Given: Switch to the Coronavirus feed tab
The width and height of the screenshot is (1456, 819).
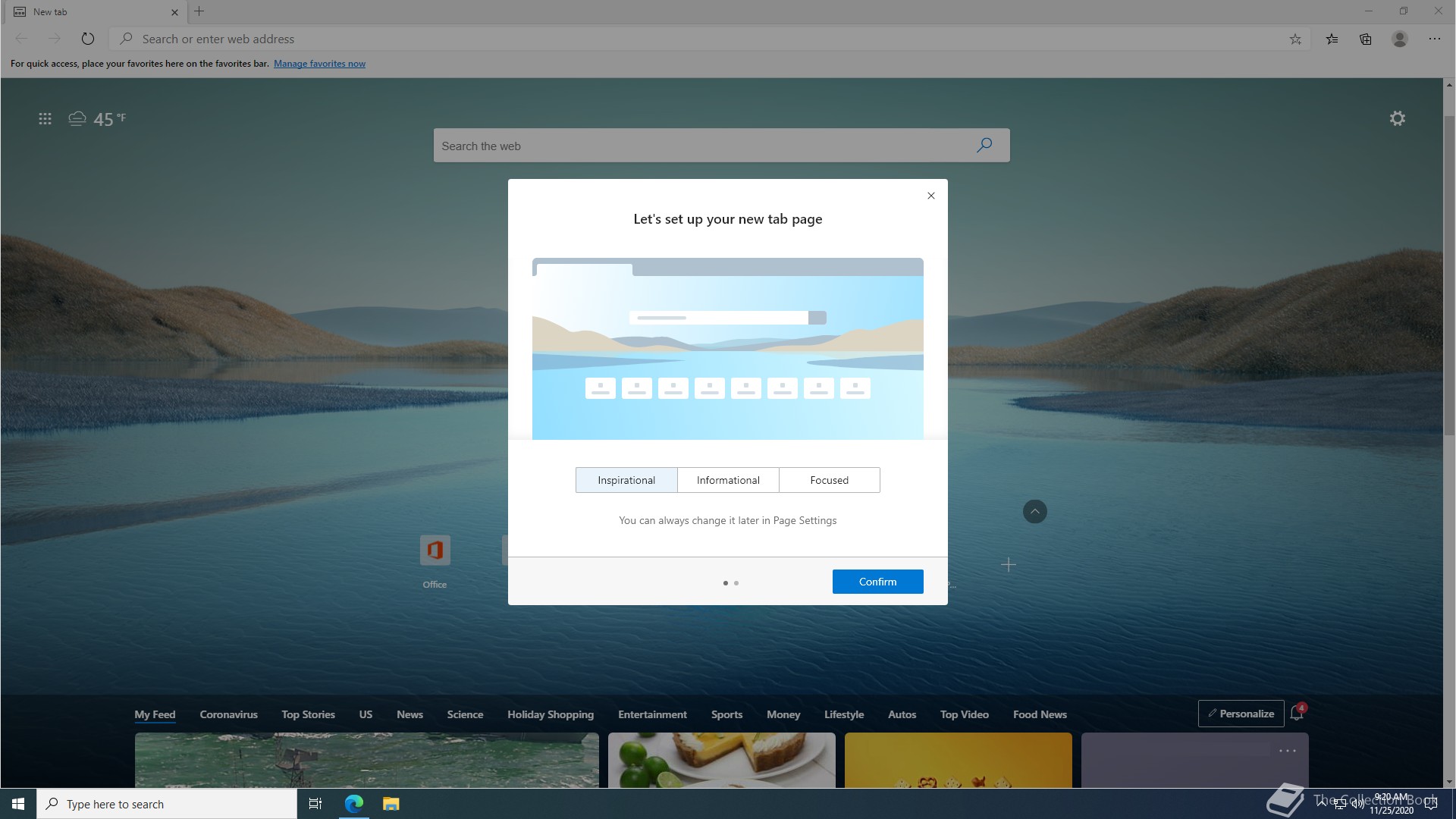Looking at the screenshot, I should [228, 714].
